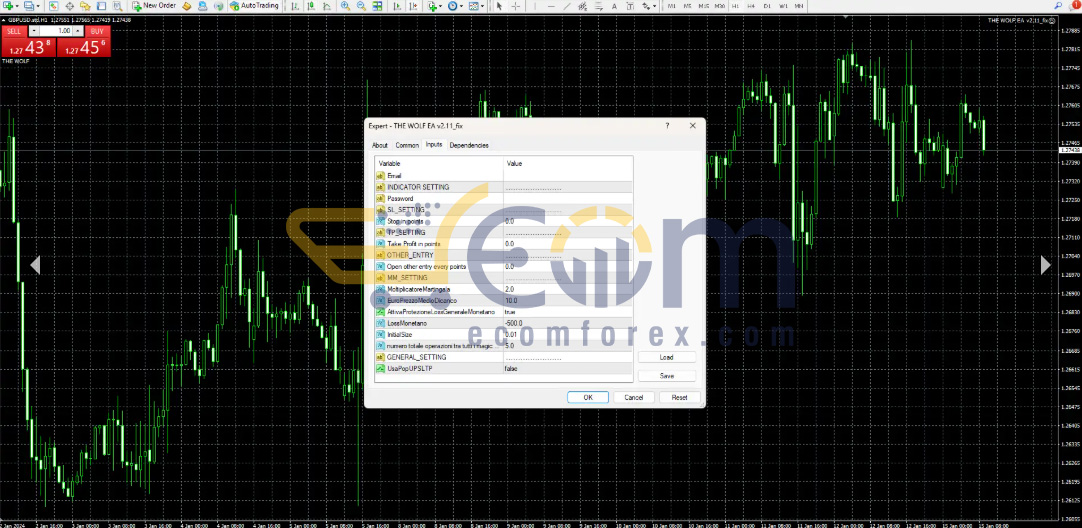Increase one-click trading volume arrow
The width and height of the screenshot is (1082, 528).
click(78, 31)
